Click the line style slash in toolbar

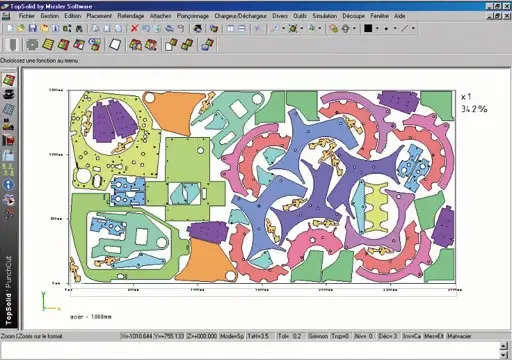click(x=404, y=29)
